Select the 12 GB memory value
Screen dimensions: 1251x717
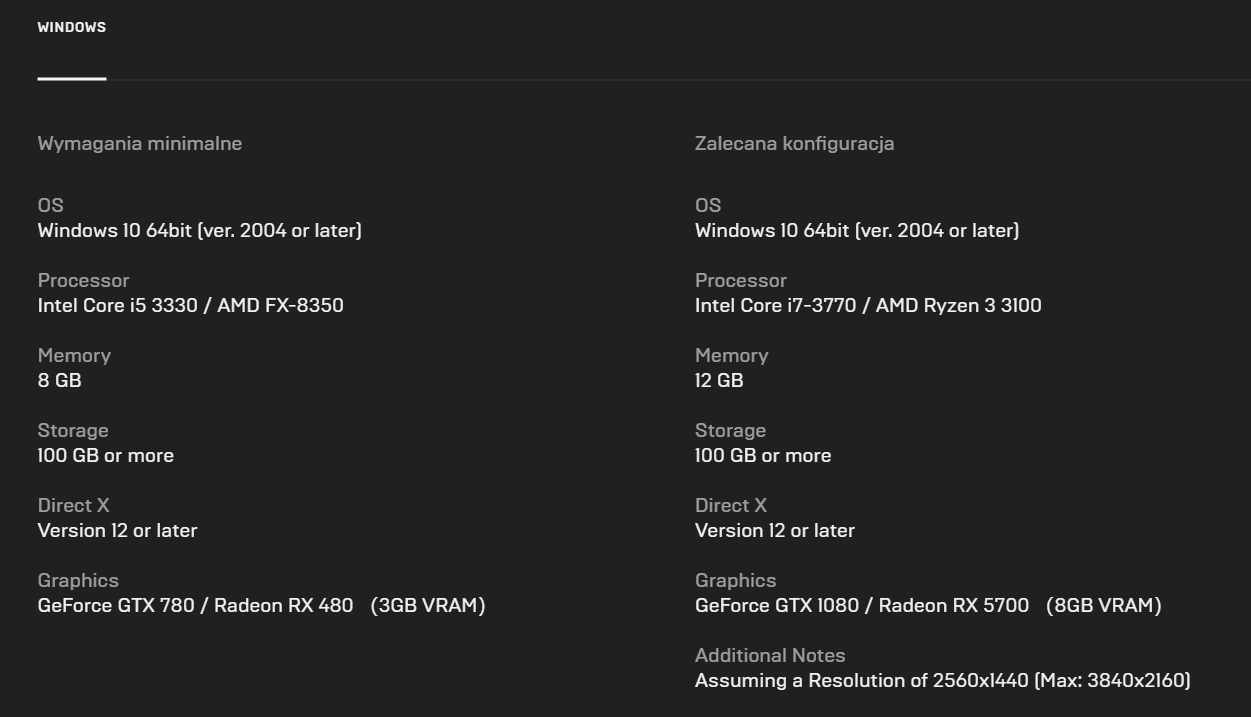[719, 380]
